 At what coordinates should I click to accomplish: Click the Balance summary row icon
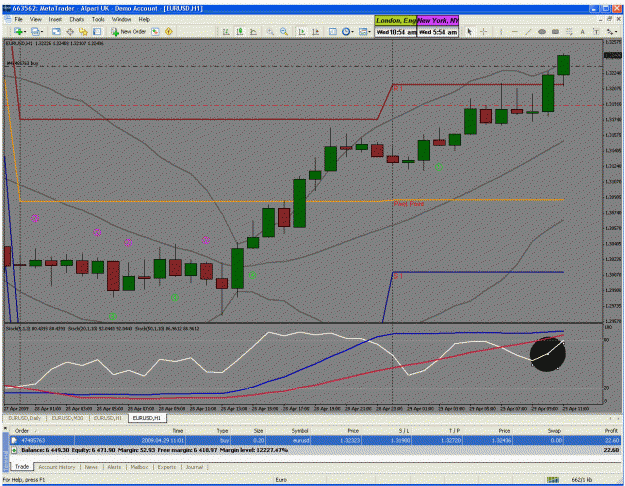[14, 450]
